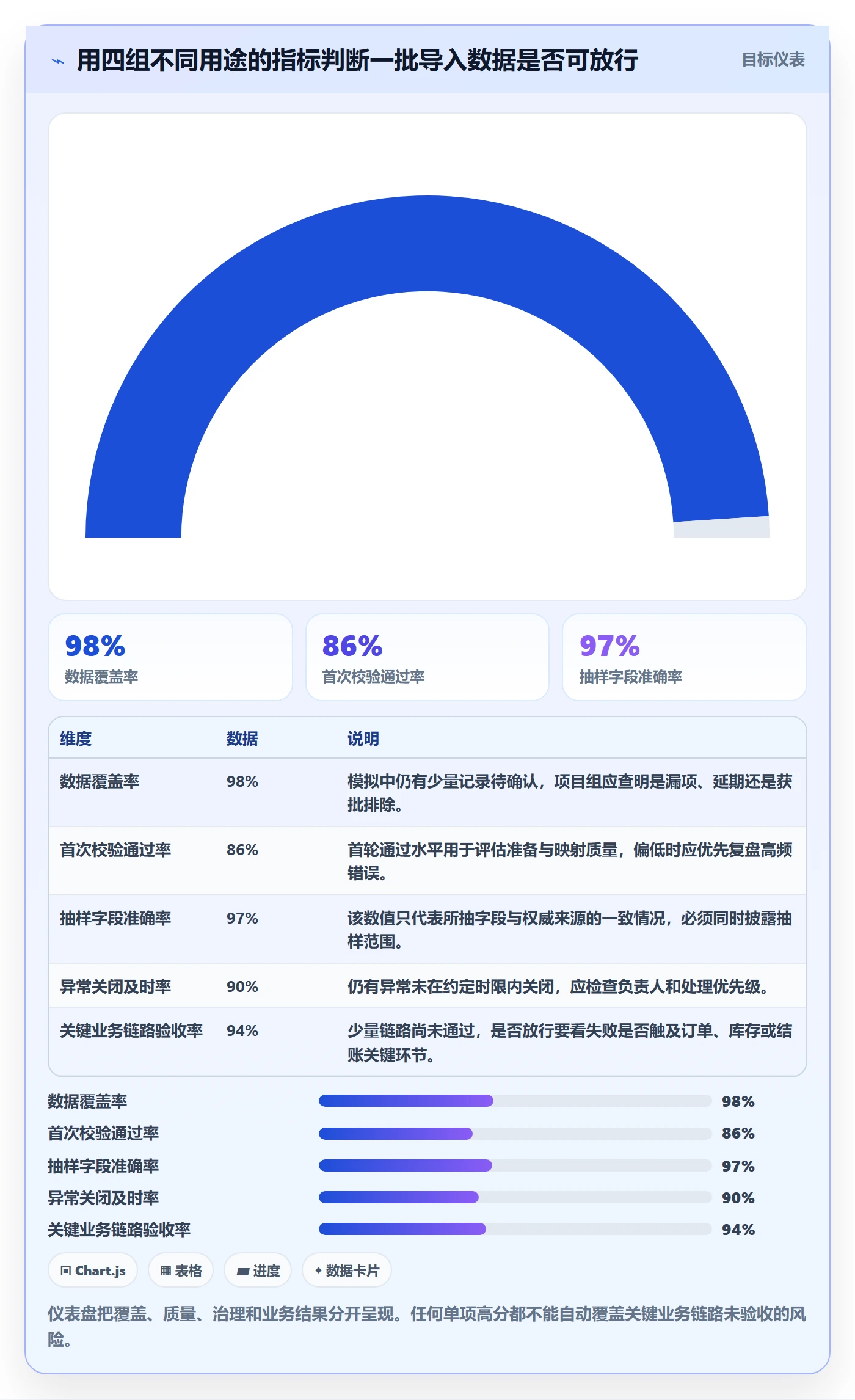Click the 首次校验通过率 progress bar
The height and width of the screenshot is (1400, 855).
click(x=515, y=1134)
